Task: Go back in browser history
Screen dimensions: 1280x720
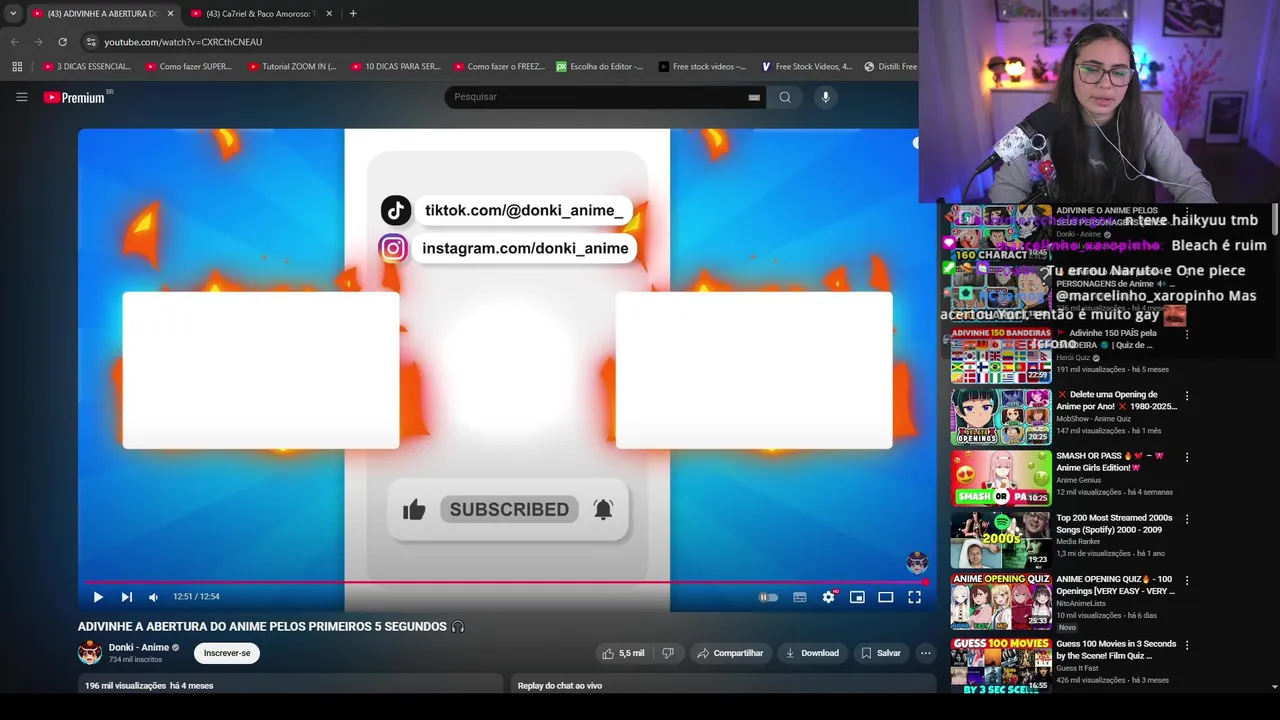Action: pos(14,42)
